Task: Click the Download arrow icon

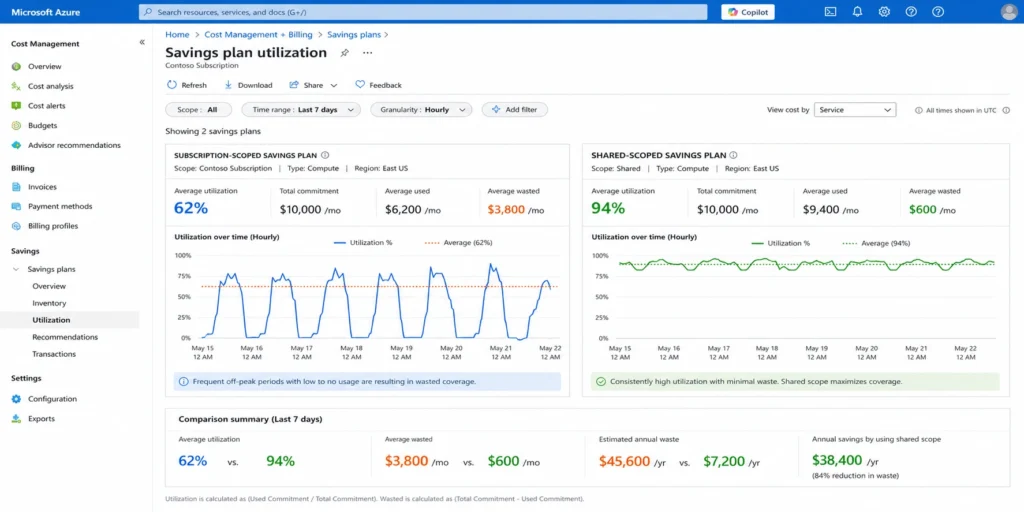Action: pyautogui.click(x=229, y=85)
